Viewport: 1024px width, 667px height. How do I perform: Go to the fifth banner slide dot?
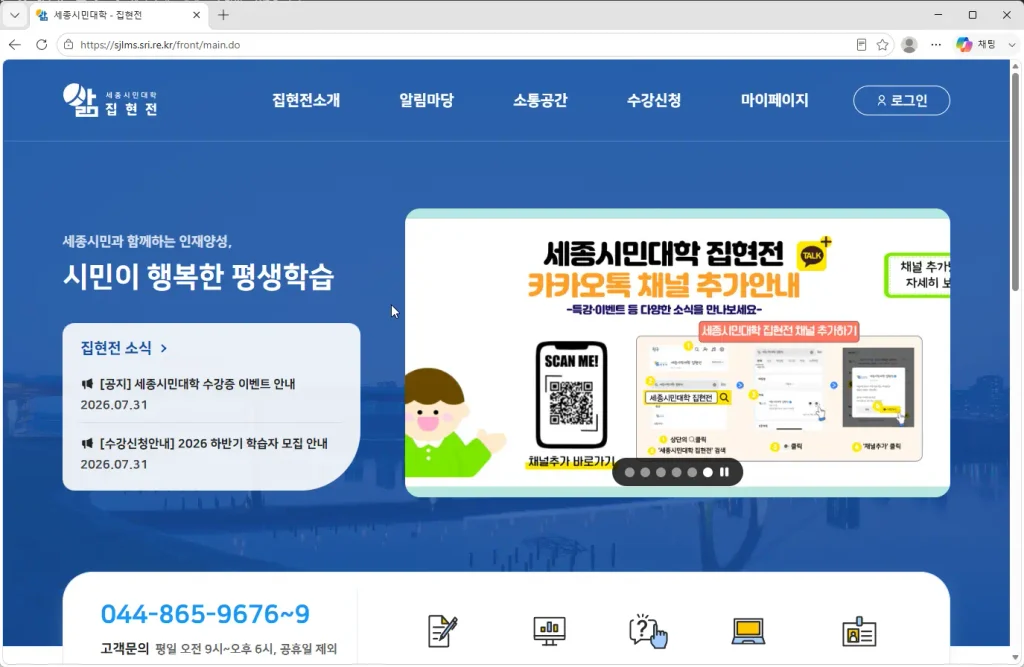click(692, 472)
